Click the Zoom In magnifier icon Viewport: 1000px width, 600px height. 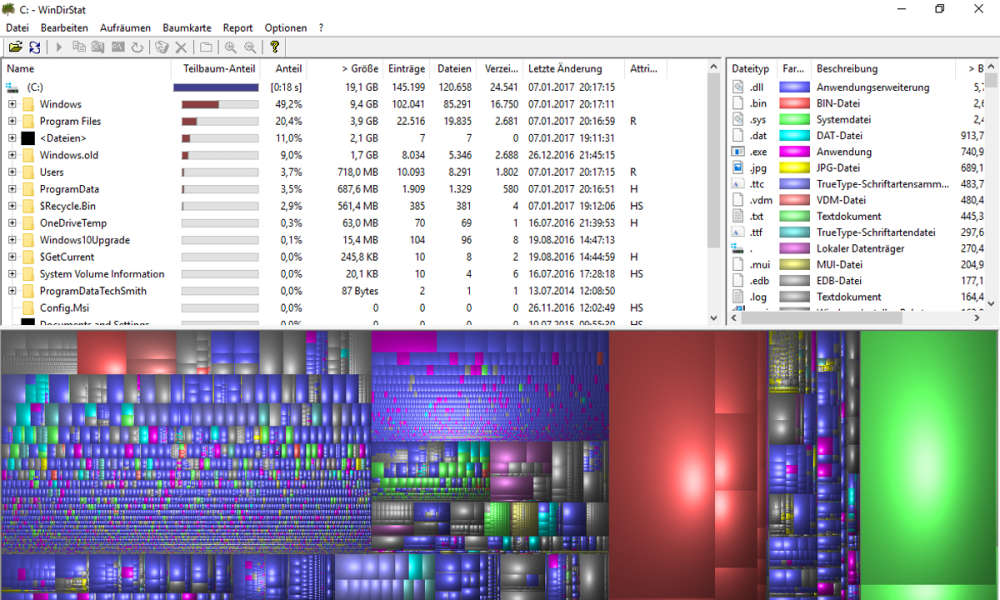pyautogui.click(x=231, y=47)
